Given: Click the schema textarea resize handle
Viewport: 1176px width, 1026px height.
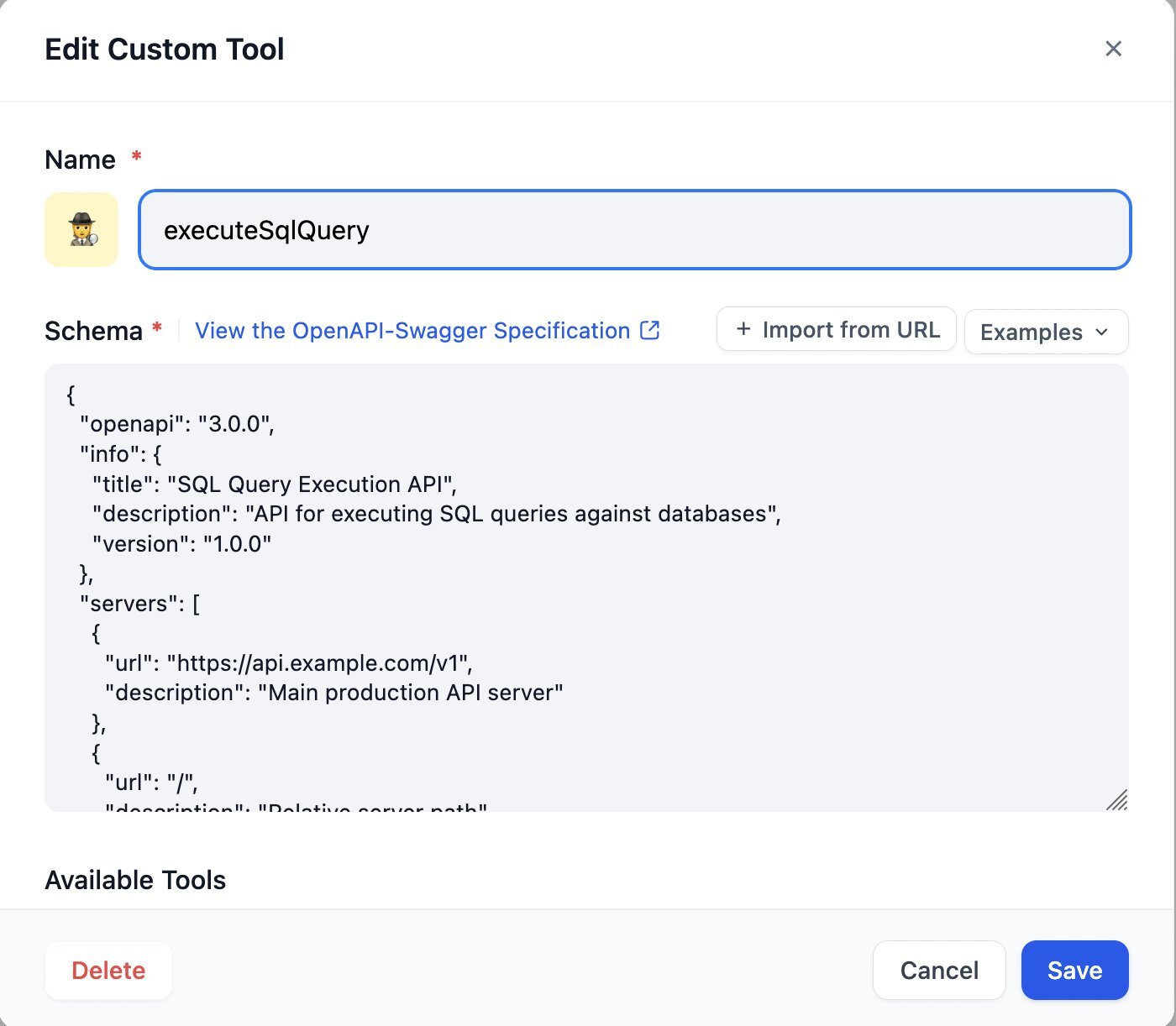Looking at the screenshot, I should pyautogui.click(x=1116, y=800).
